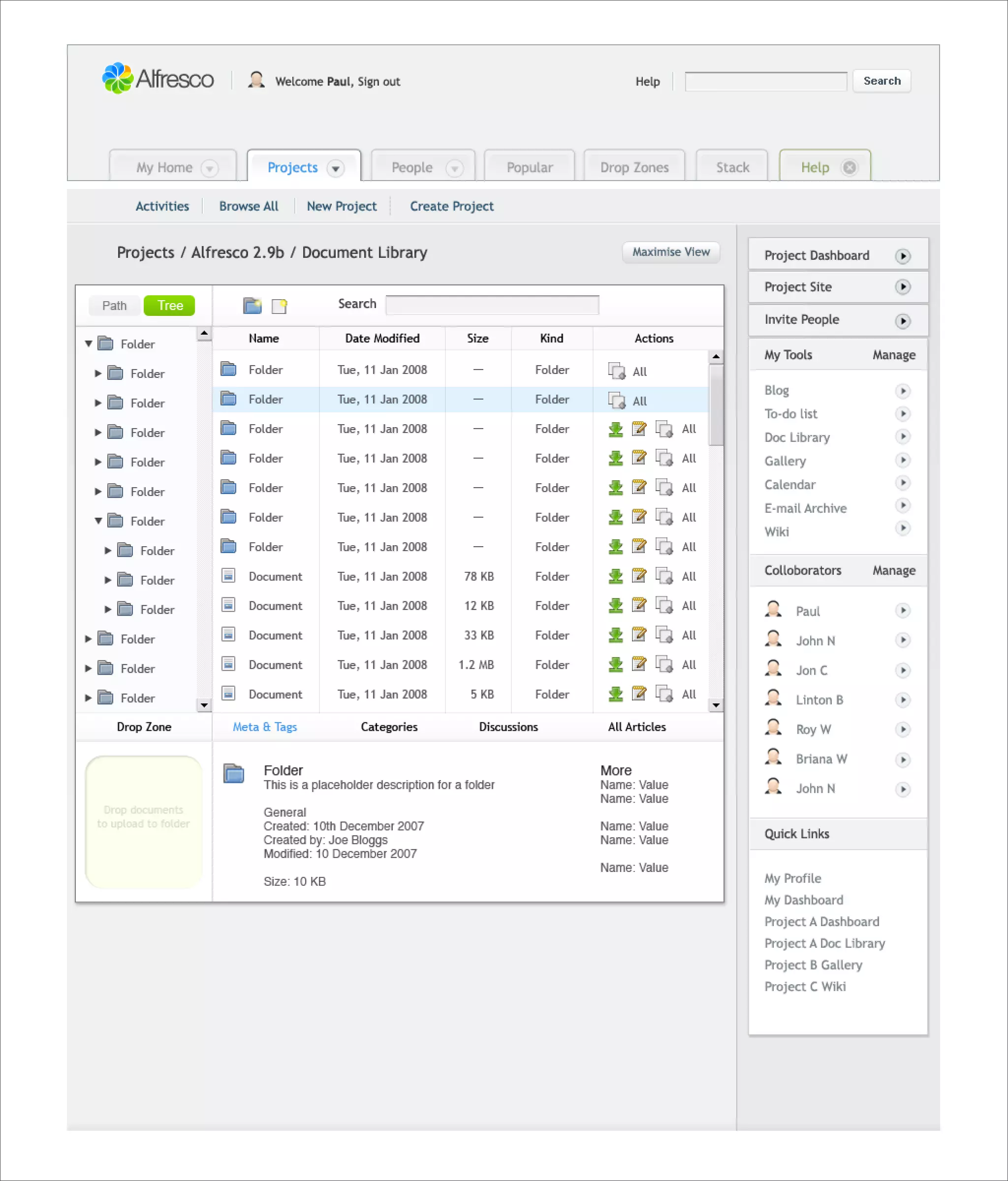Click the arrow icon next to Briana W
This screenshot has width=1008, height=1181.
903,760
